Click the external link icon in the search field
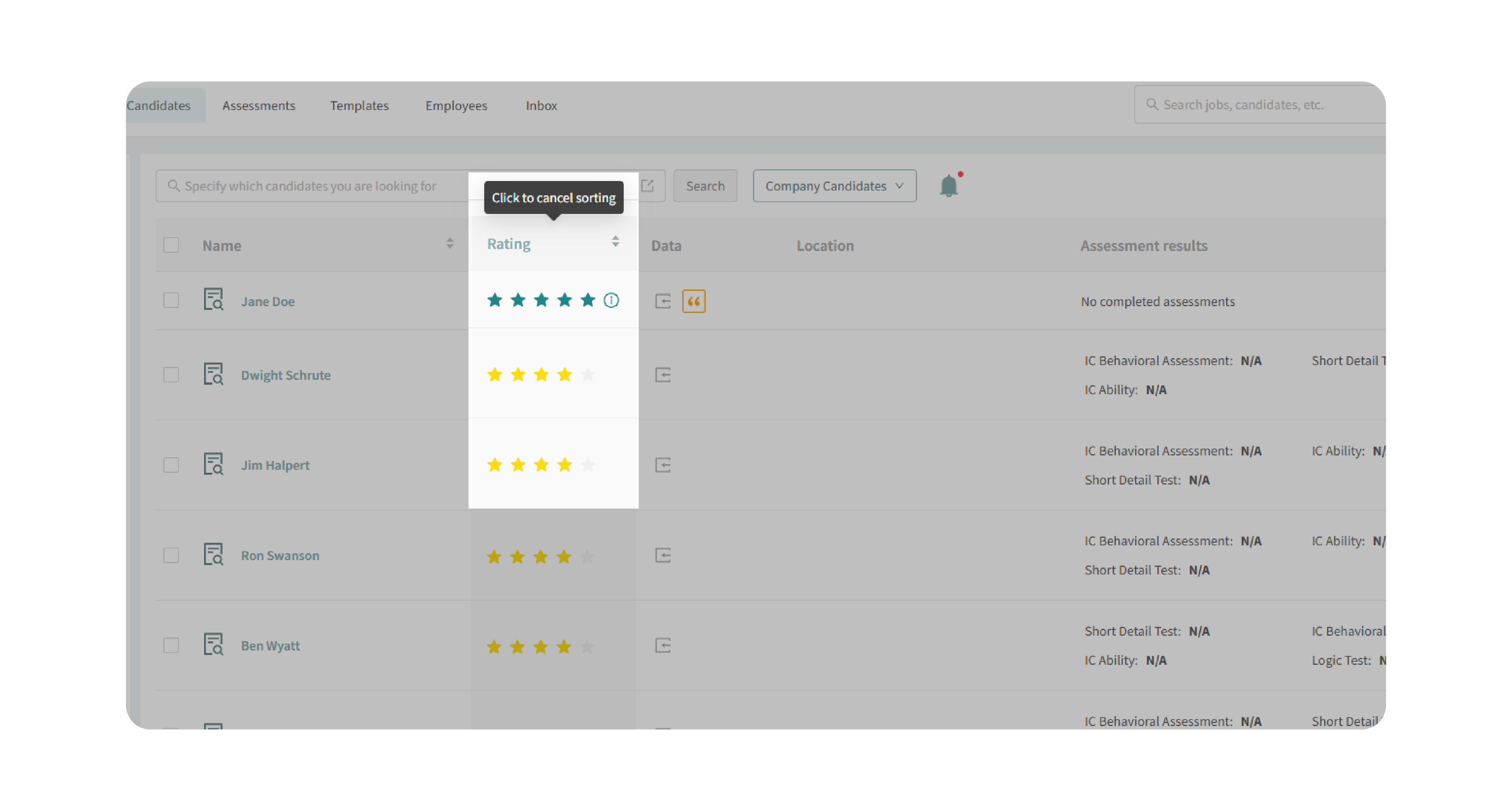The image size is (1512, 811). click(648, 186)
